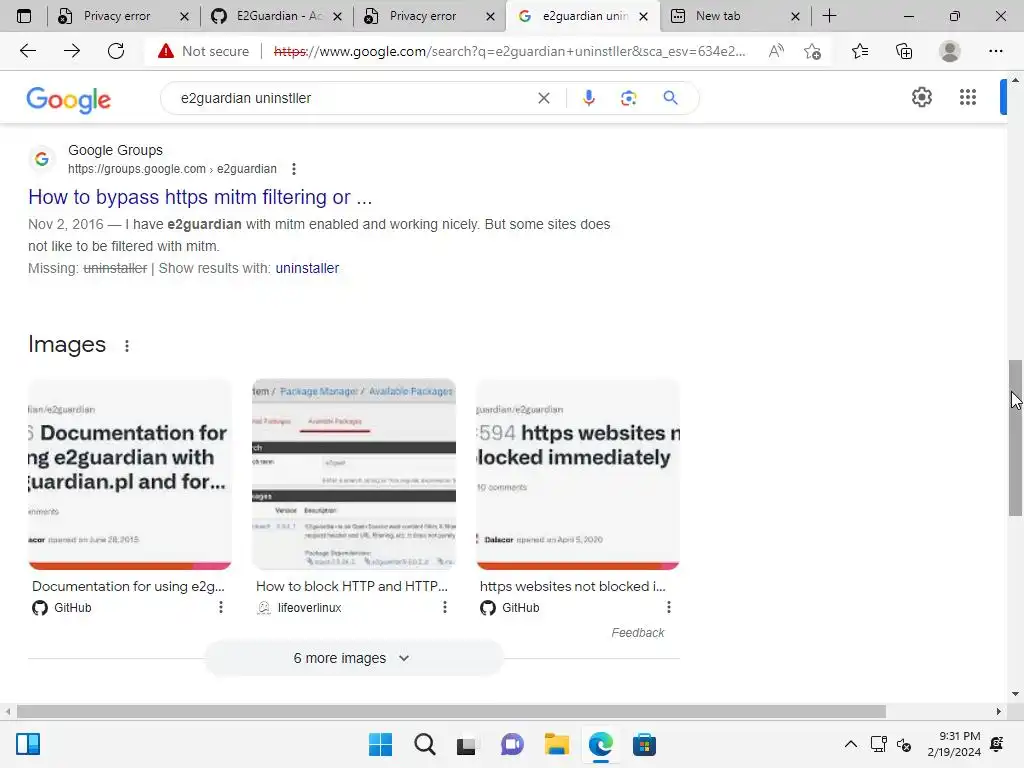Search by image with Google Lens

pyautogui.click(x=628, y=98)
